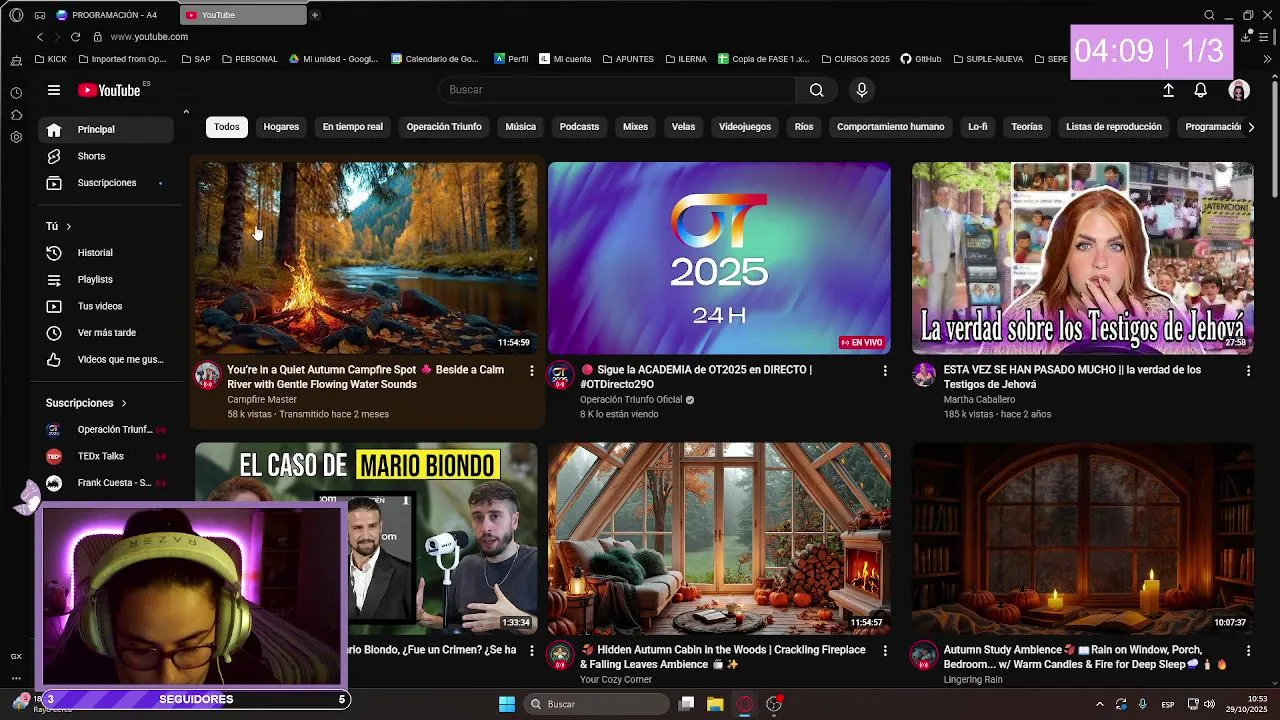Open Martha Caballero channel avatar
This screenshot has width=1280, height=720.
(x=924, y=375)
